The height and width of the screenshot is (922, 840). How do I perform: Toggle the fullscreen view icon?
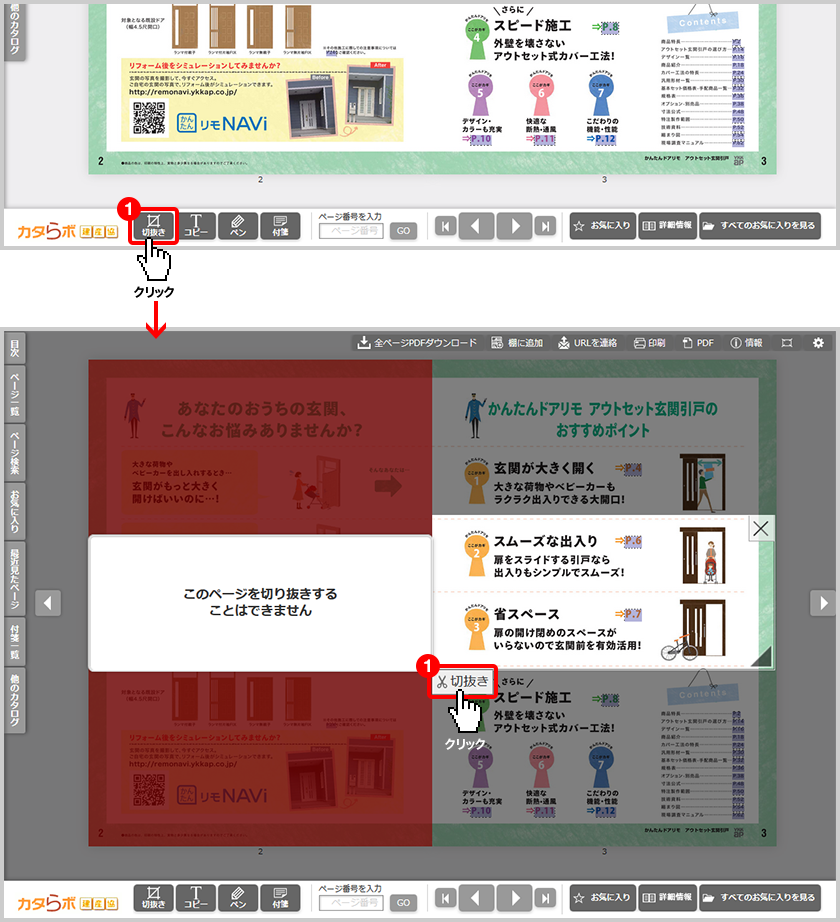click(x=788, y=343)
